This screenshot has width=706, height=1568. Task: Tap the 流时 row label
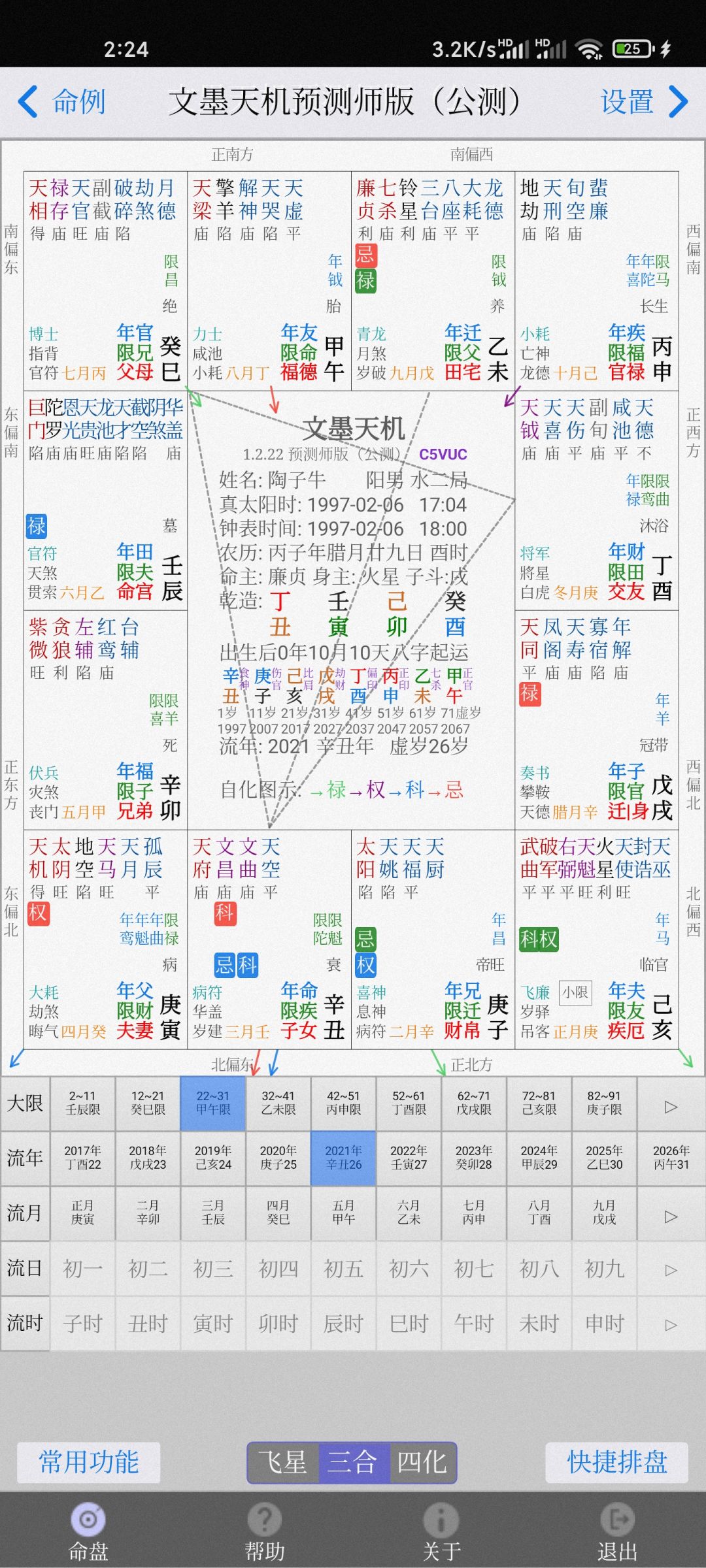25,1323
